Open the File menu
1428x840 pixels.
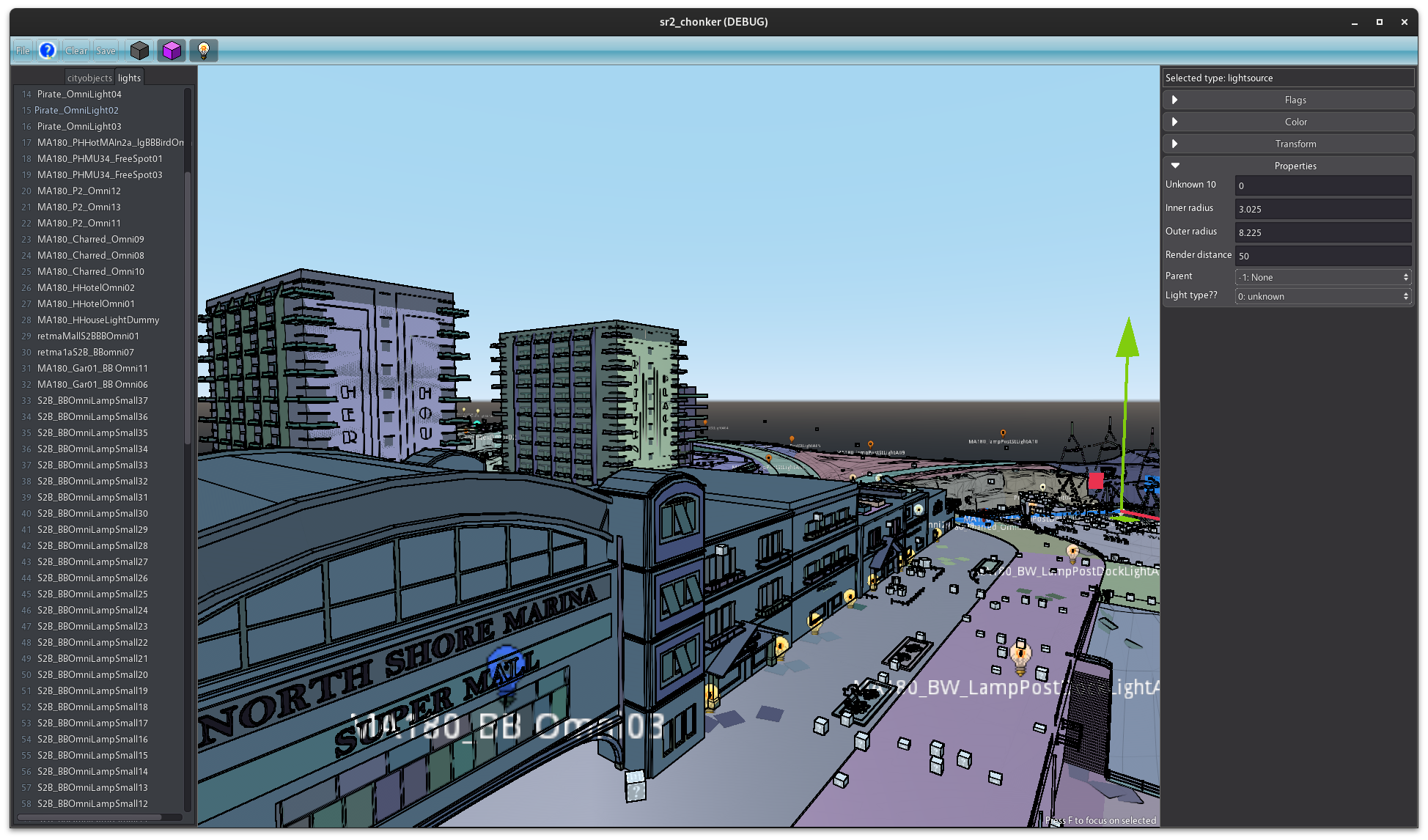point(22,50)
